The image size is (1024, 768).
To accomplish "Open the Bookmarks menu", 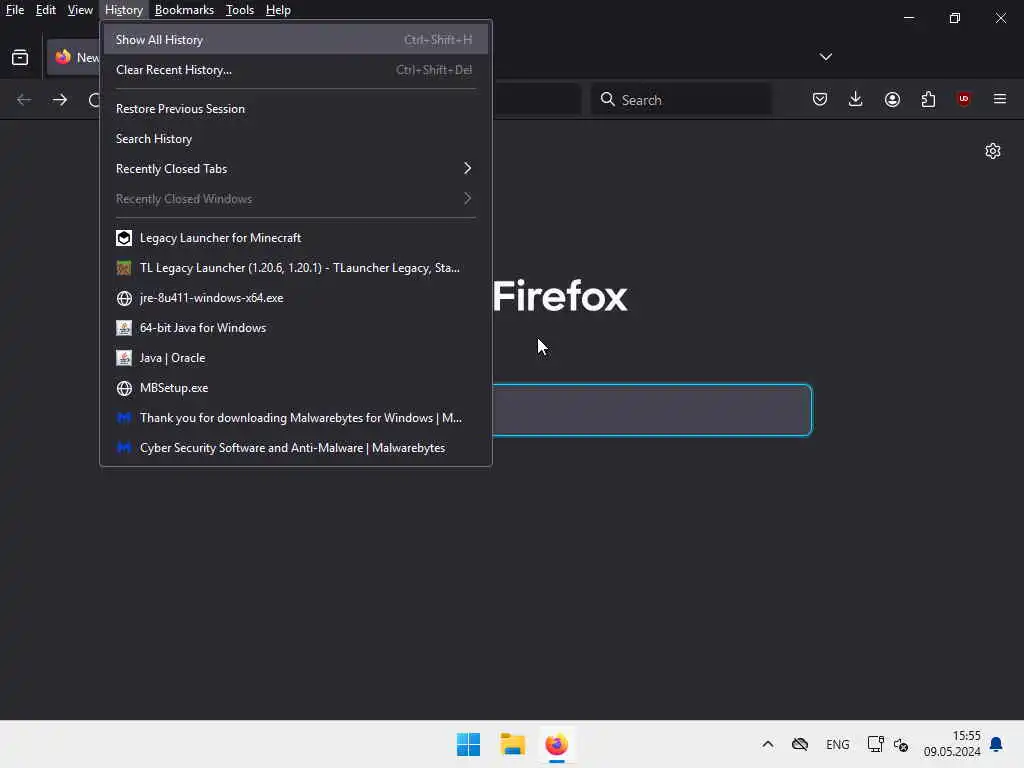I will pyautogui.click(x=184, y=10).
